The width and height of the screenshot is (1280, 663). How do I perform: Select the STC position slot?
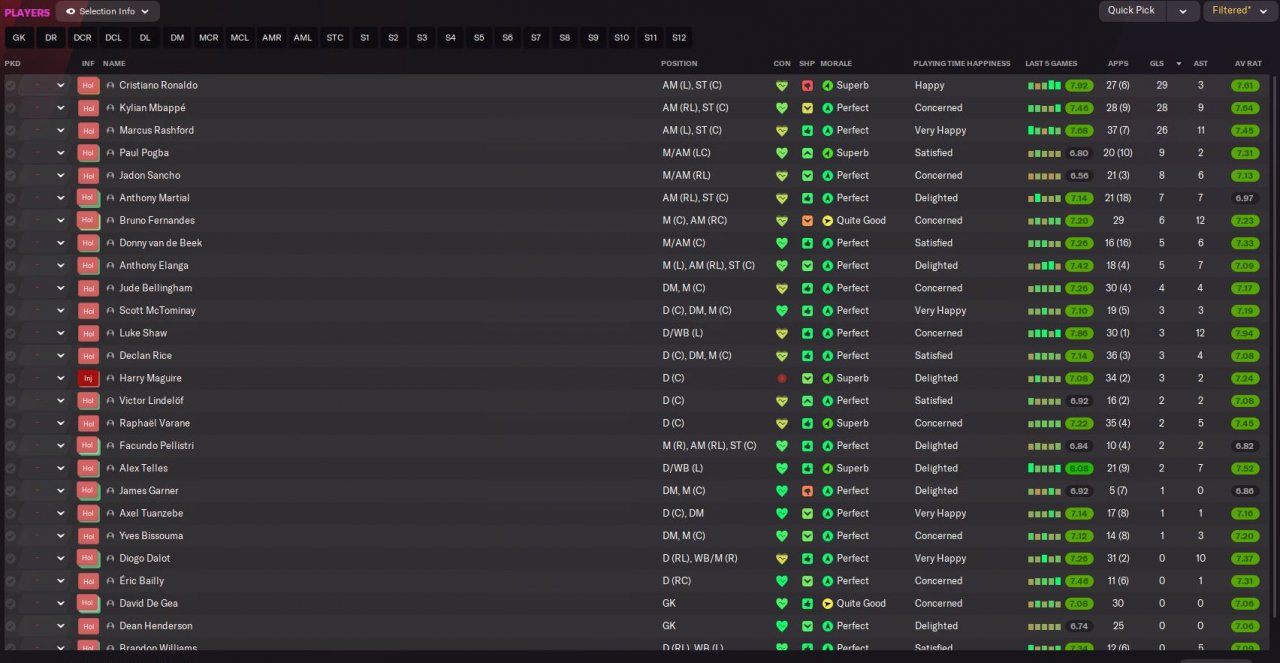335,38
